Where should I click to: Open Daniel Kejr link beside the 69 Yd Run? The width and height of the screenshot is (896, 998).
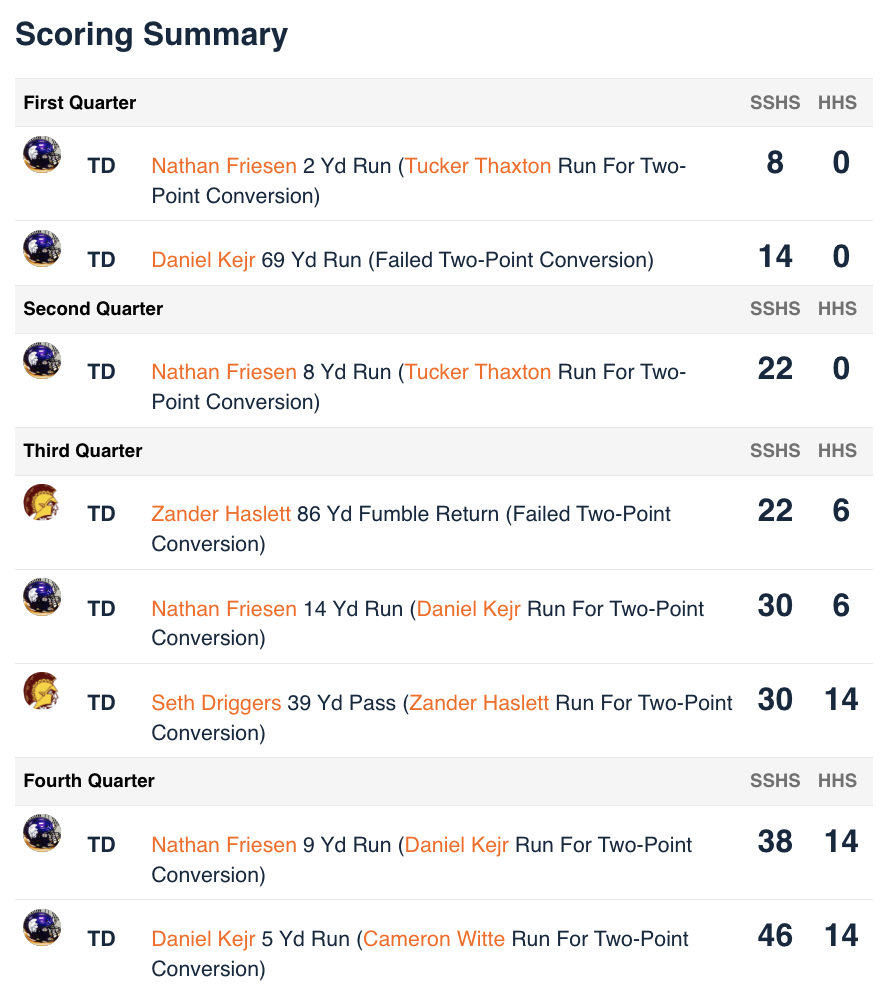pos(203,260)
